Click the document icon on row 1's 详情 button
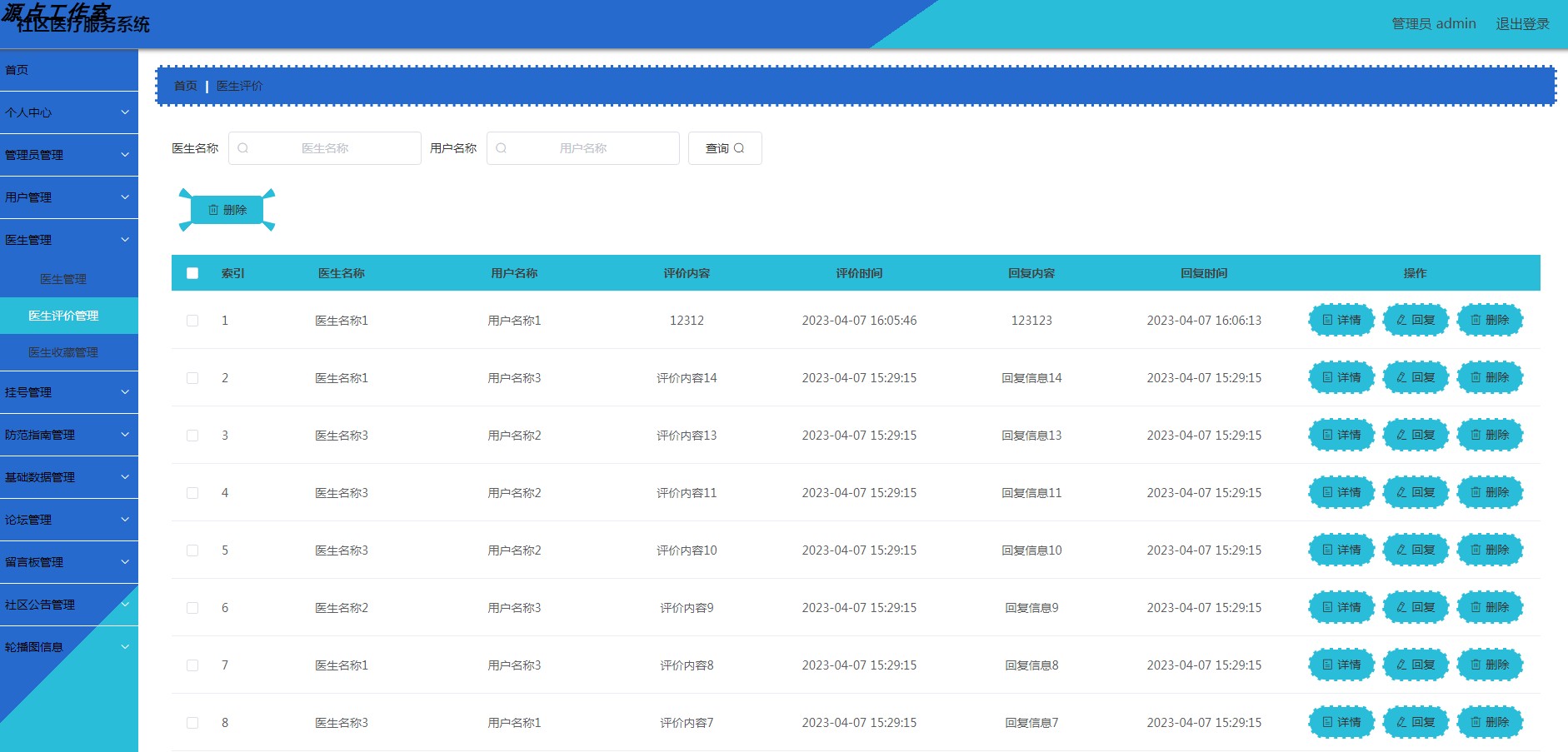This screenshot has width=1568, height=752. click(1327, 320)
